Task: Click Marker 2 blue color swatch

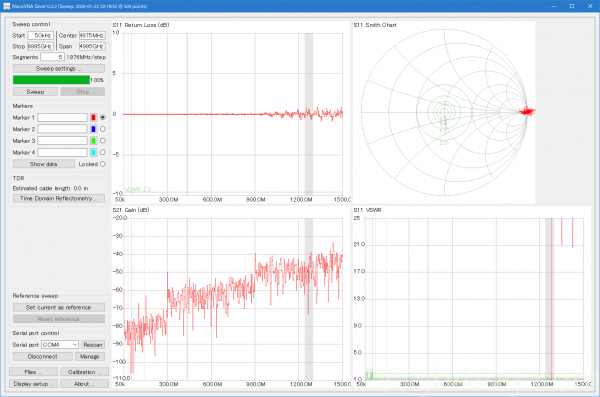Action: (93, 129)
